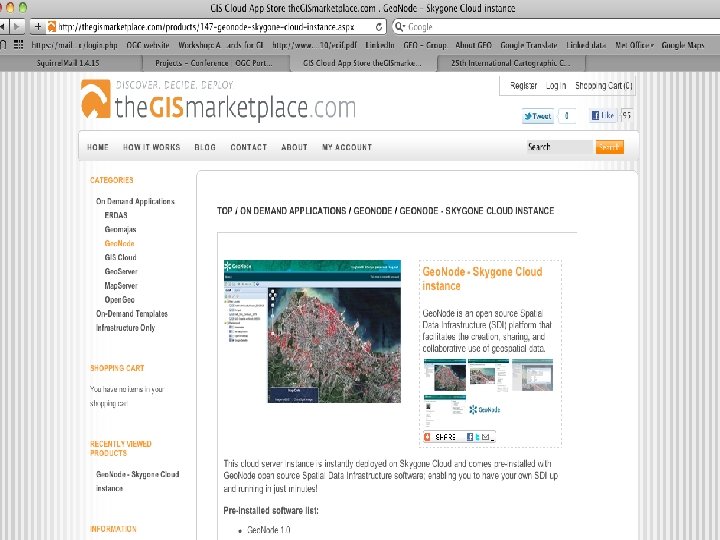Click the site Search text field
This screenshot has width=720, height=540.
point(559,147)
